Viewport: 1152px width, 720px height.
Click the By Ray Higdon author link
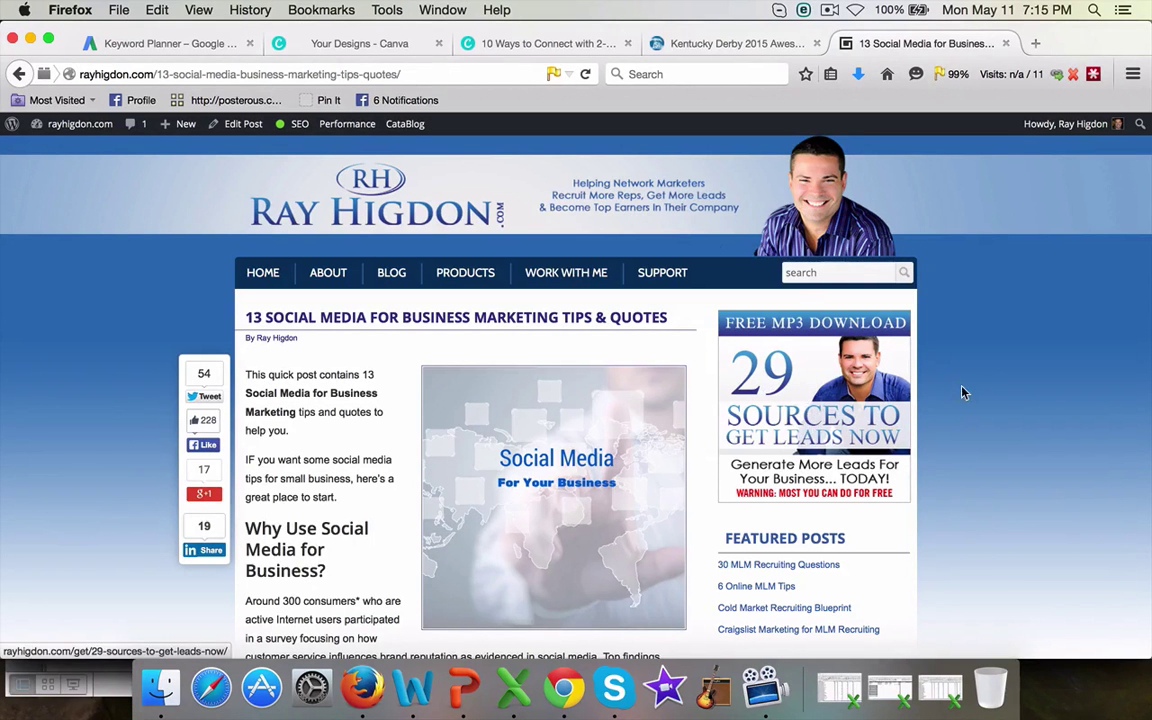click(x=271, y=338)
